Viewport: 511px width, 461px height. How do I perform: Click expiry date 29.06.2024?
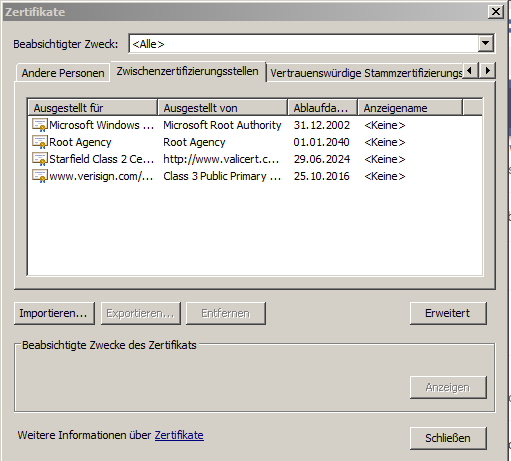(x=322, y=159)
